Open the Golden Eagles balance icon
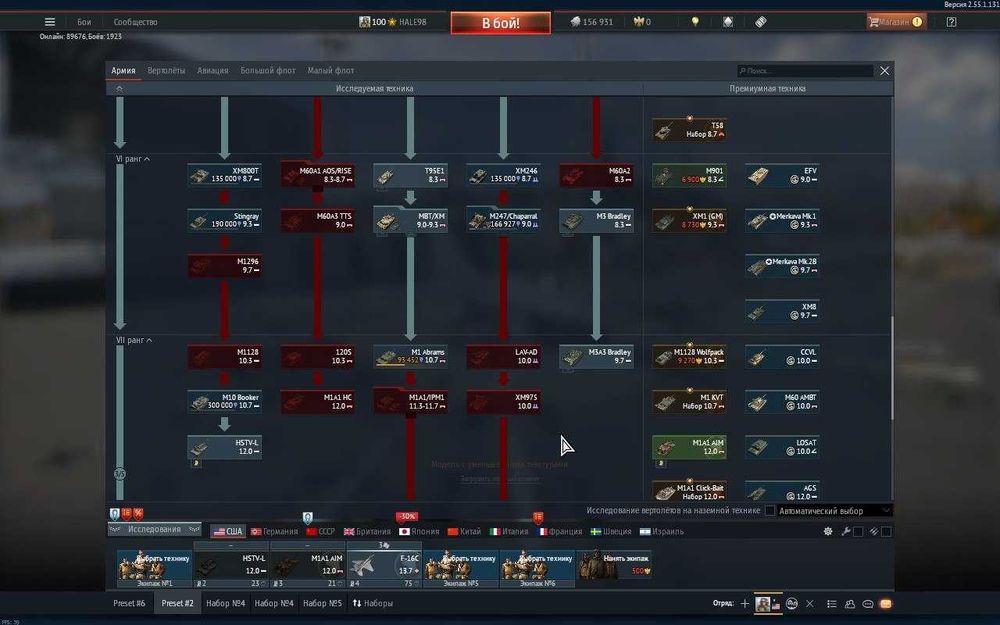Viewport: 1000px width, 625px height. (638, 22)
